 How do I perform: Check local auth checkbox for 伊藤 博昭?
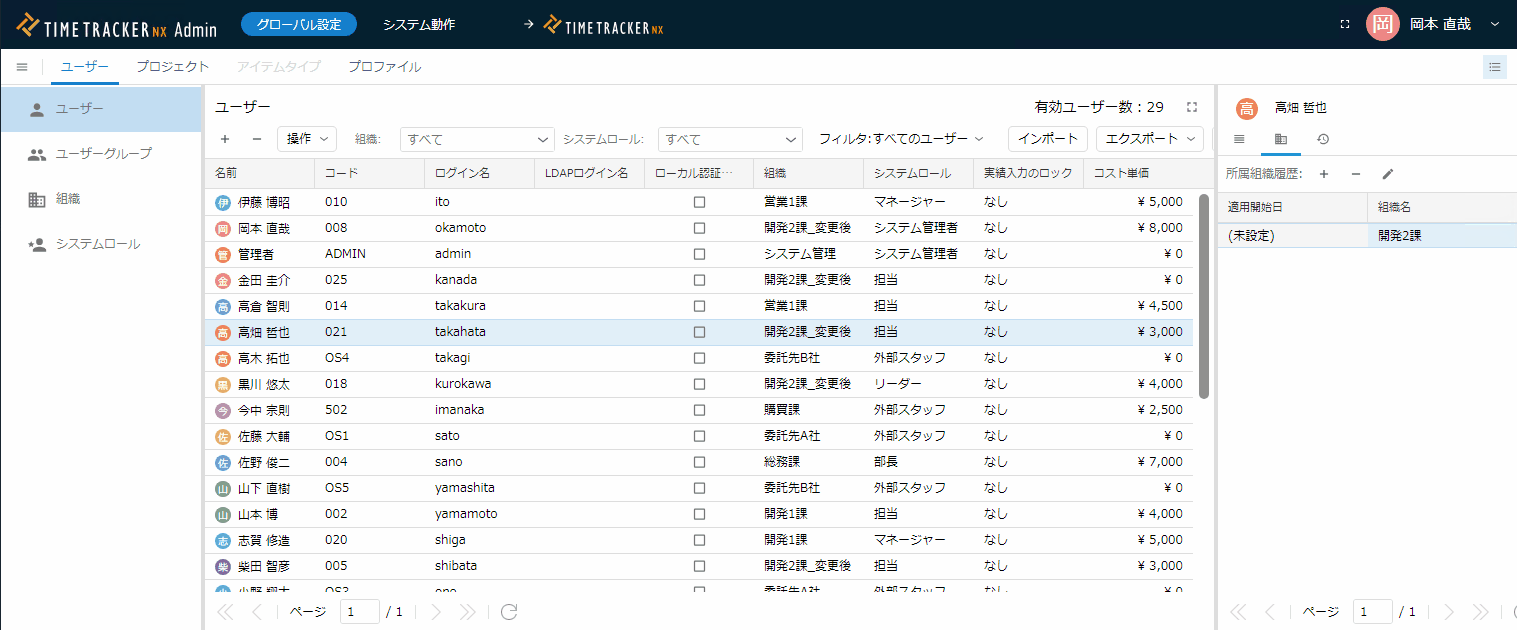point(699,202)
